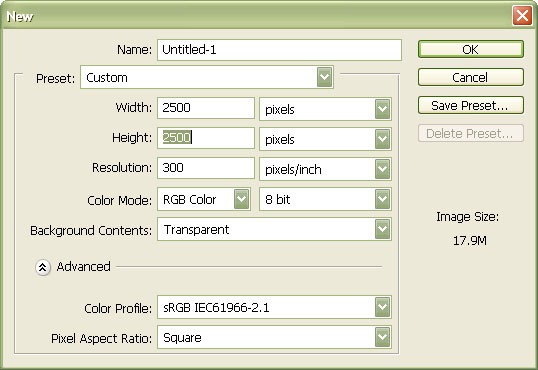The width and height of the screenshot is (538, 370).
Task: Click the Pixel Aspect Ratio label
Action: 101,338
